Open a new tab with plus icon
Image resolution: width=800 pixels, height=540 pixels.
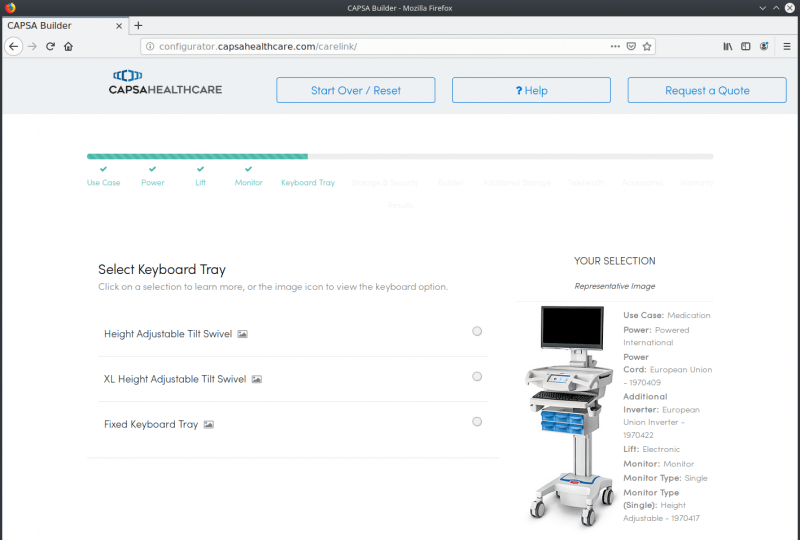click(138, 26)
